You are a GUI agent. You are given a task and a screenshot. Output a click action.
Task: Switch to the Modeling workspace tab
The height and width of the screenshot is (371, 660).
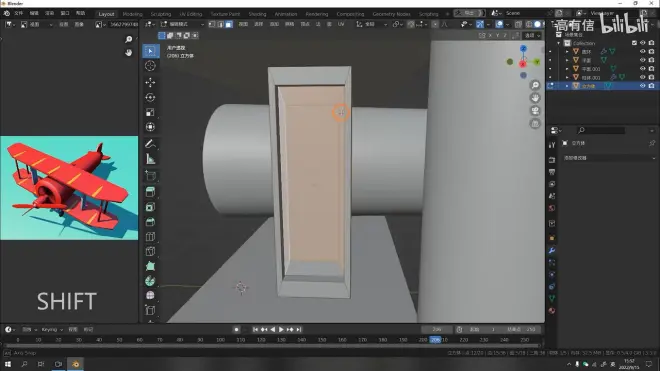click(x=133, y=14)
